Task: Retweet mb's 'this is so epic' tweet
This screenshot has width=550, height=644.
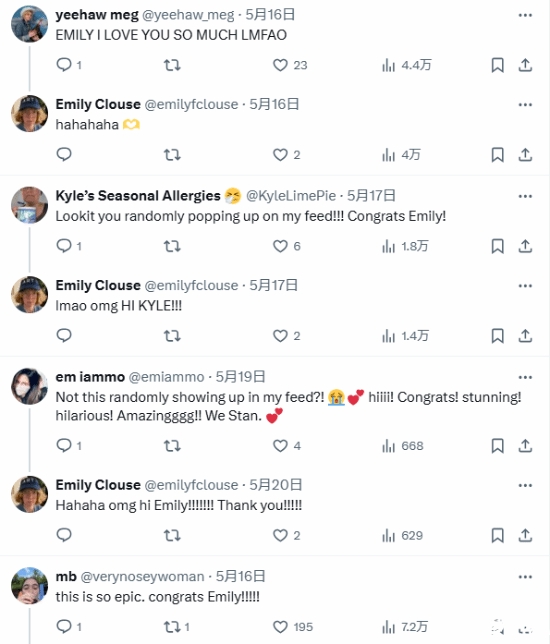Action: coord(176,627)
